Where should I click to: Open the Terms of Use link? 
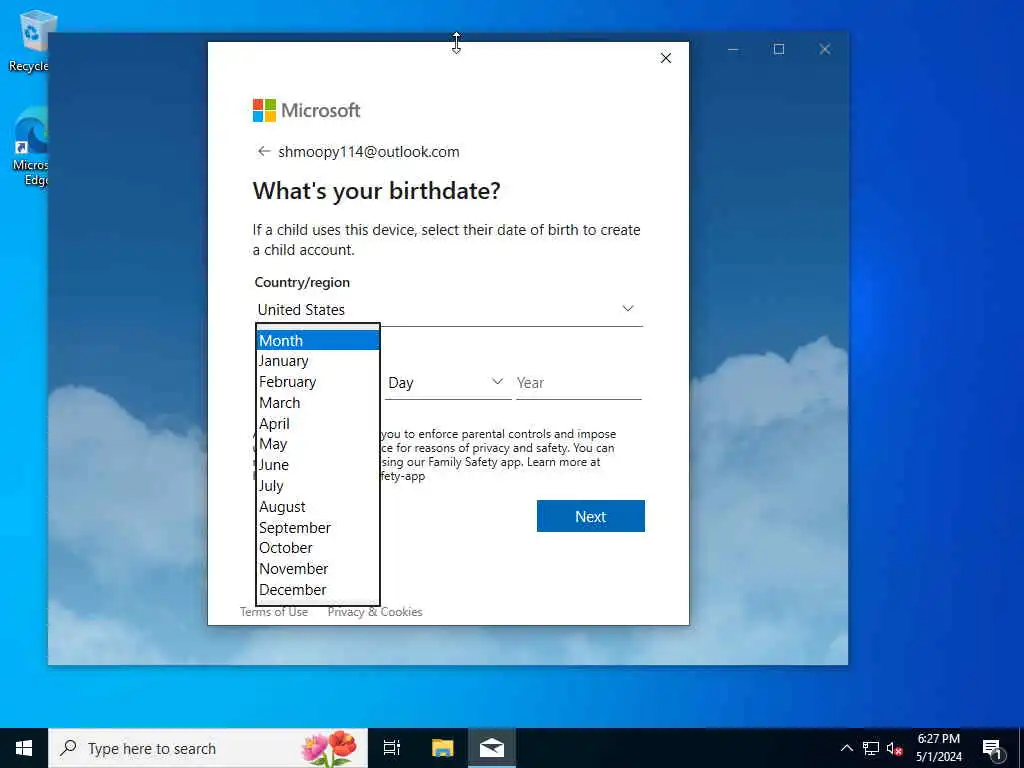274,612
